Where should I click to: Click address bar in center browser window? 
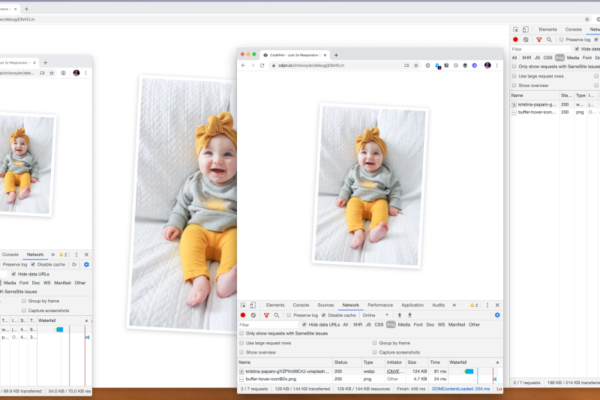(x=337, y=65)
